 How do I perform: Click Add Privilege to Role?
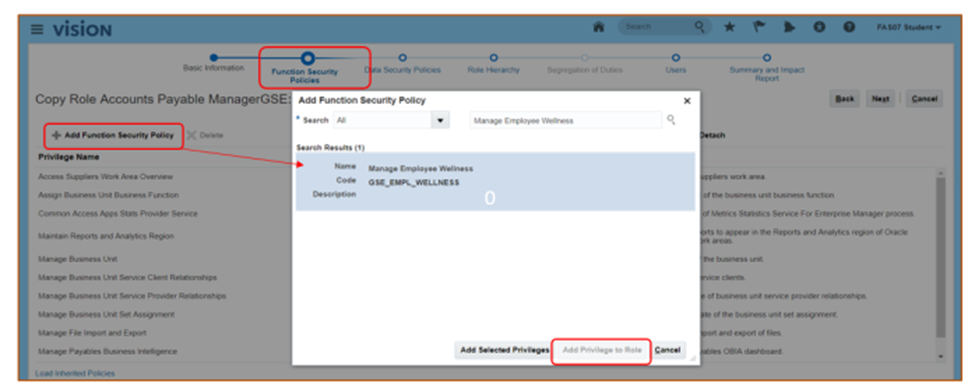[601, 350]
